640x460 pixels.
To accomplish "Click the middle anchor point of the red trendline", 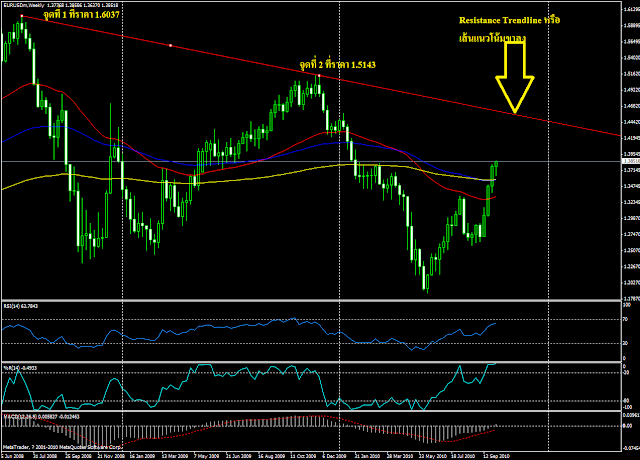I will (x=171, y=45).
